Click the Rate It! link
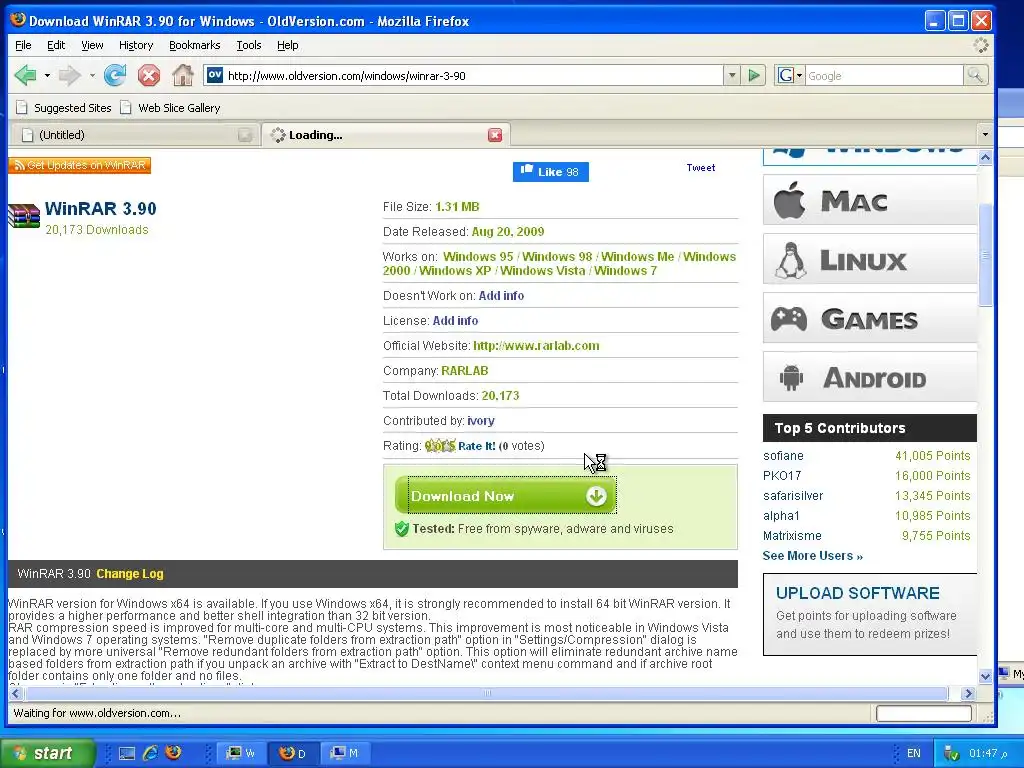Image resolution: width=1024 pixels, height=768 pixels. click(477, 446)
